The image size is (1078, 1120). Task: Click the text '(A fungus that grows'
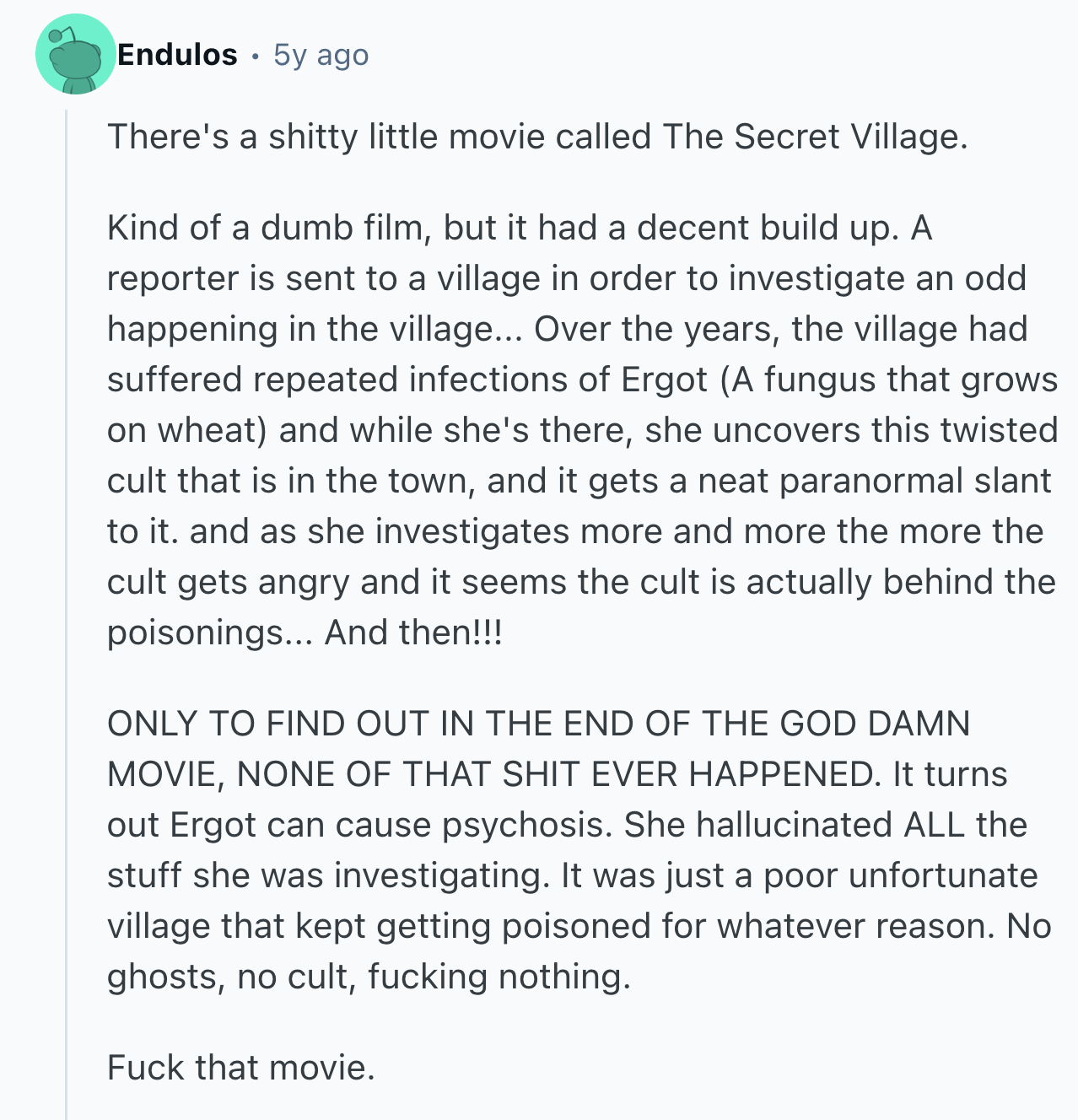889,380
